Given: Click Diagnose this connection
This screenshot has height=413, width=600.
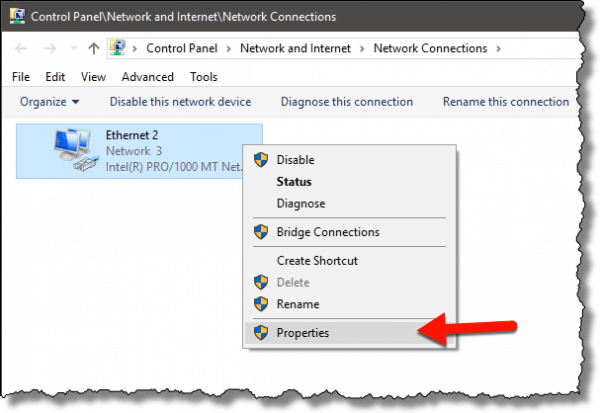Looking at the screenshot, I should [347, 102].
